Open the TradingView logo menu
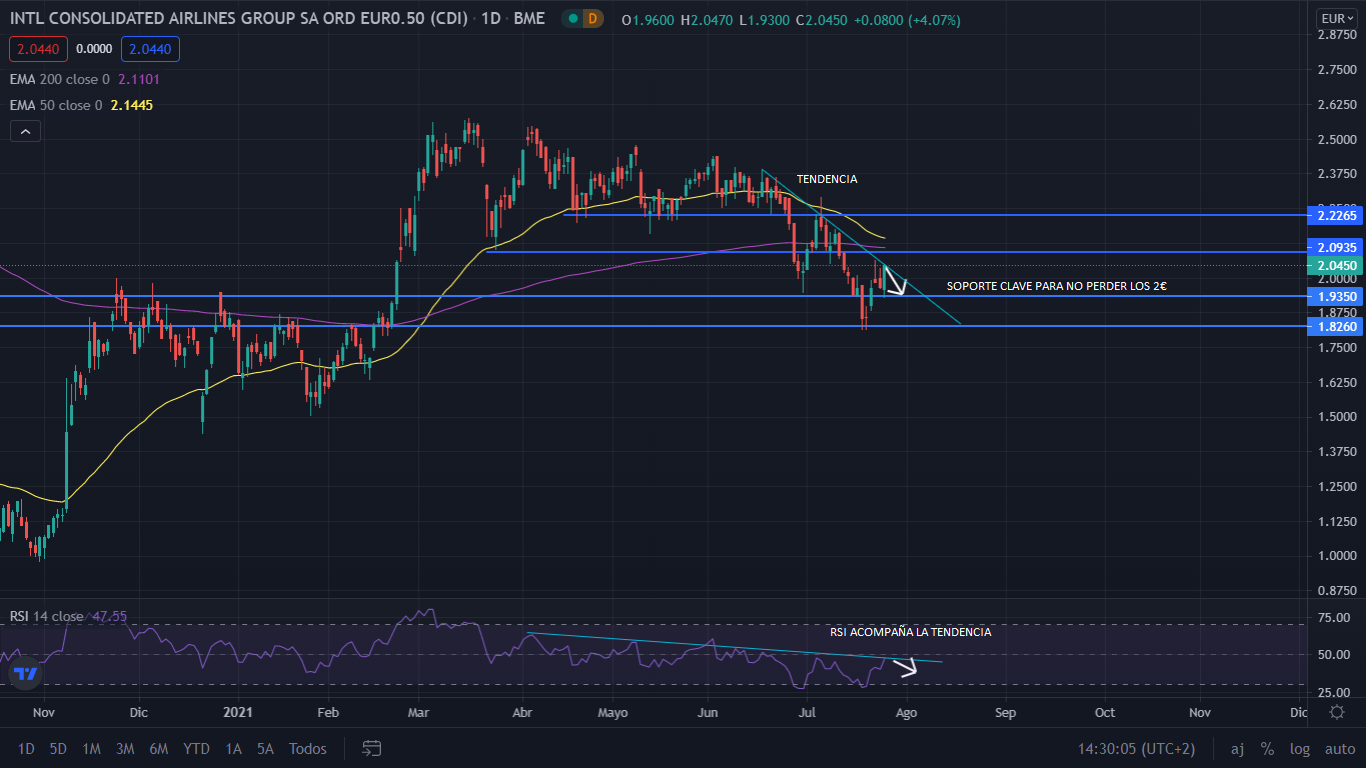Viewport: 1366px width, 768px height. tap(24, 673)
